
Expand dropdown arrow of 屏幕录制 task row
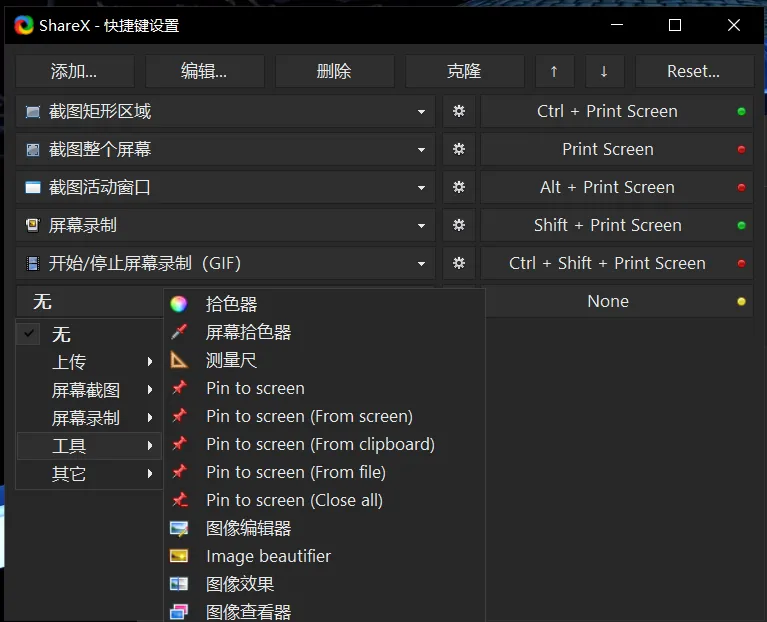[x=421, y=226]
